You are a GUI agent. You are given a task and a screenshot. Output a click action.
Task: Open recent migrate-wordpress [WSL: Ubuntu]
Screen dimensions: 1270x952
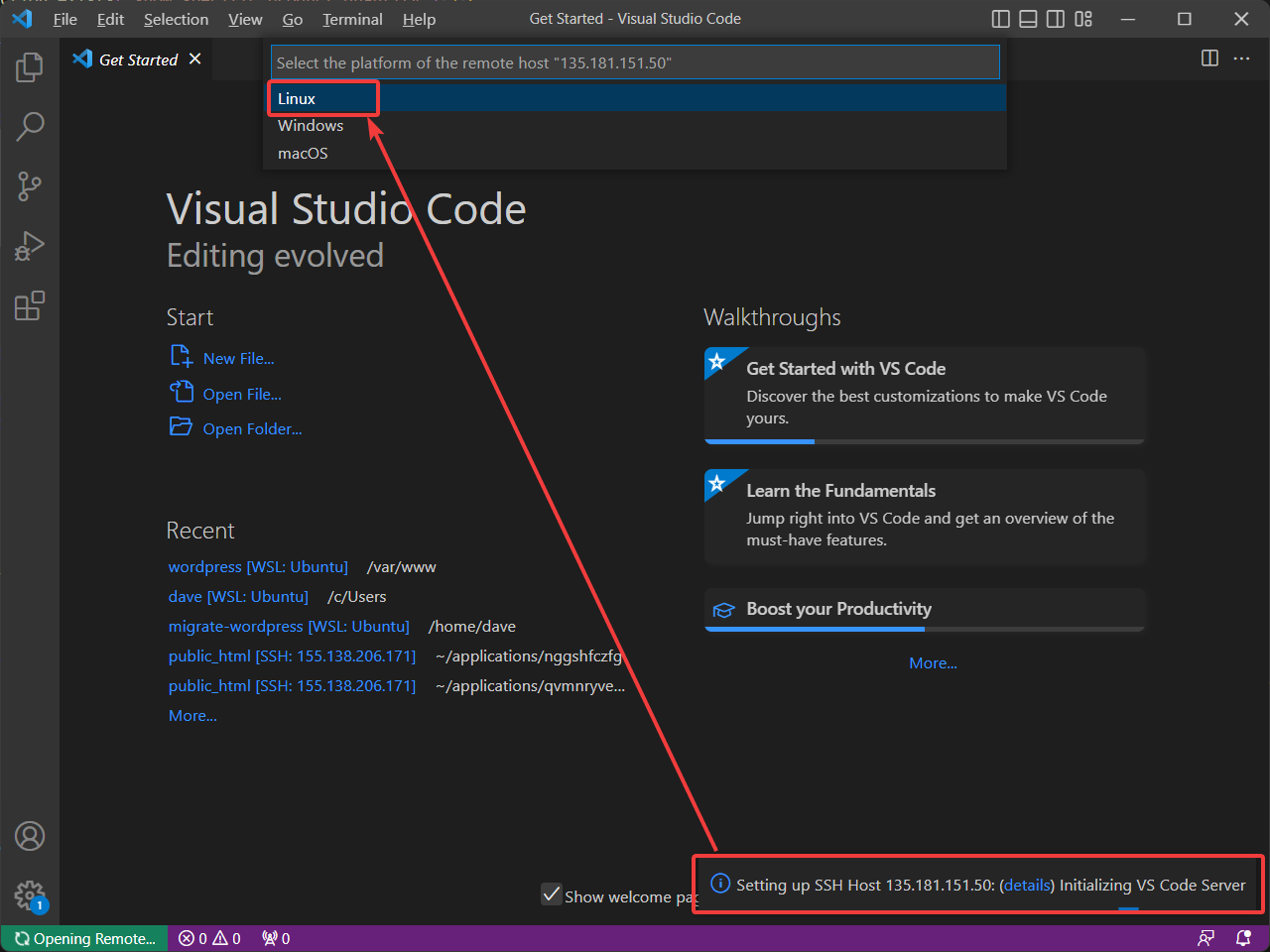289,626
